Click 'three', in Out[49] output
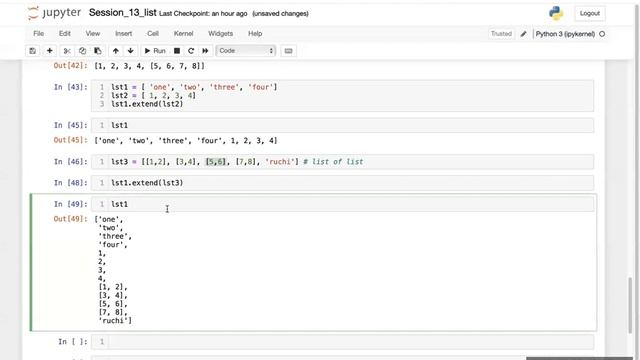Image resolution: width=640 pixels, height=360 pixels. pyautogui.click(x=115, y=236)
